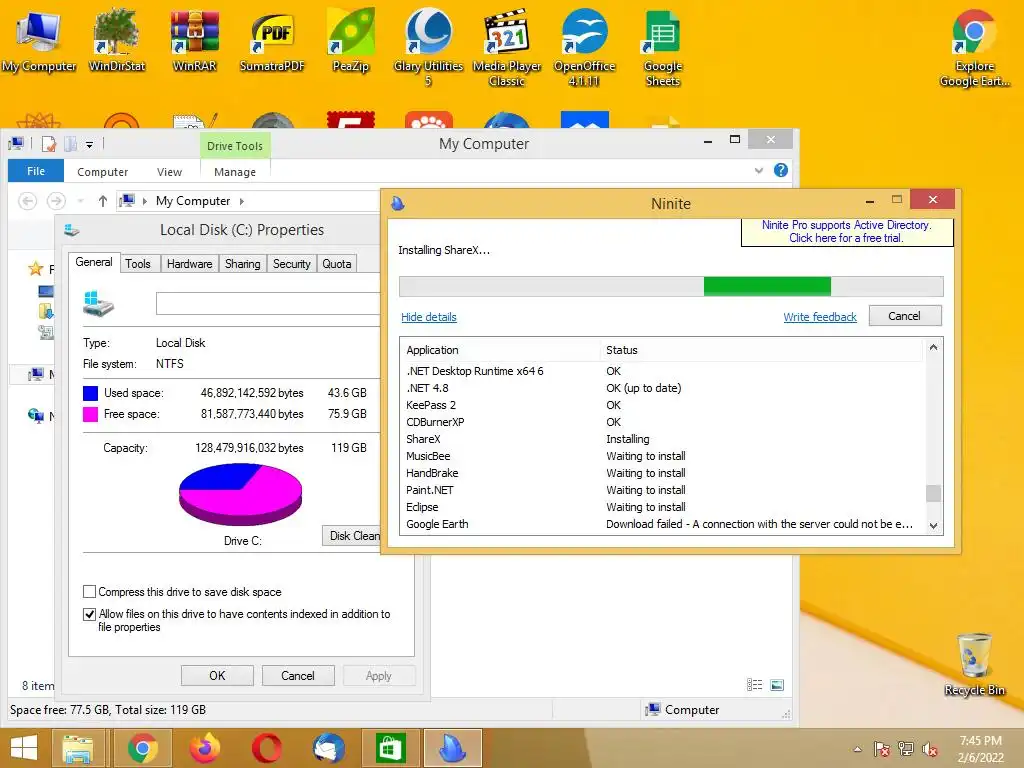The width and height of the screenshot is (1024, 768).
Task: Open the Explore Google Earth shortcut
Action: (x=974, y=47)
